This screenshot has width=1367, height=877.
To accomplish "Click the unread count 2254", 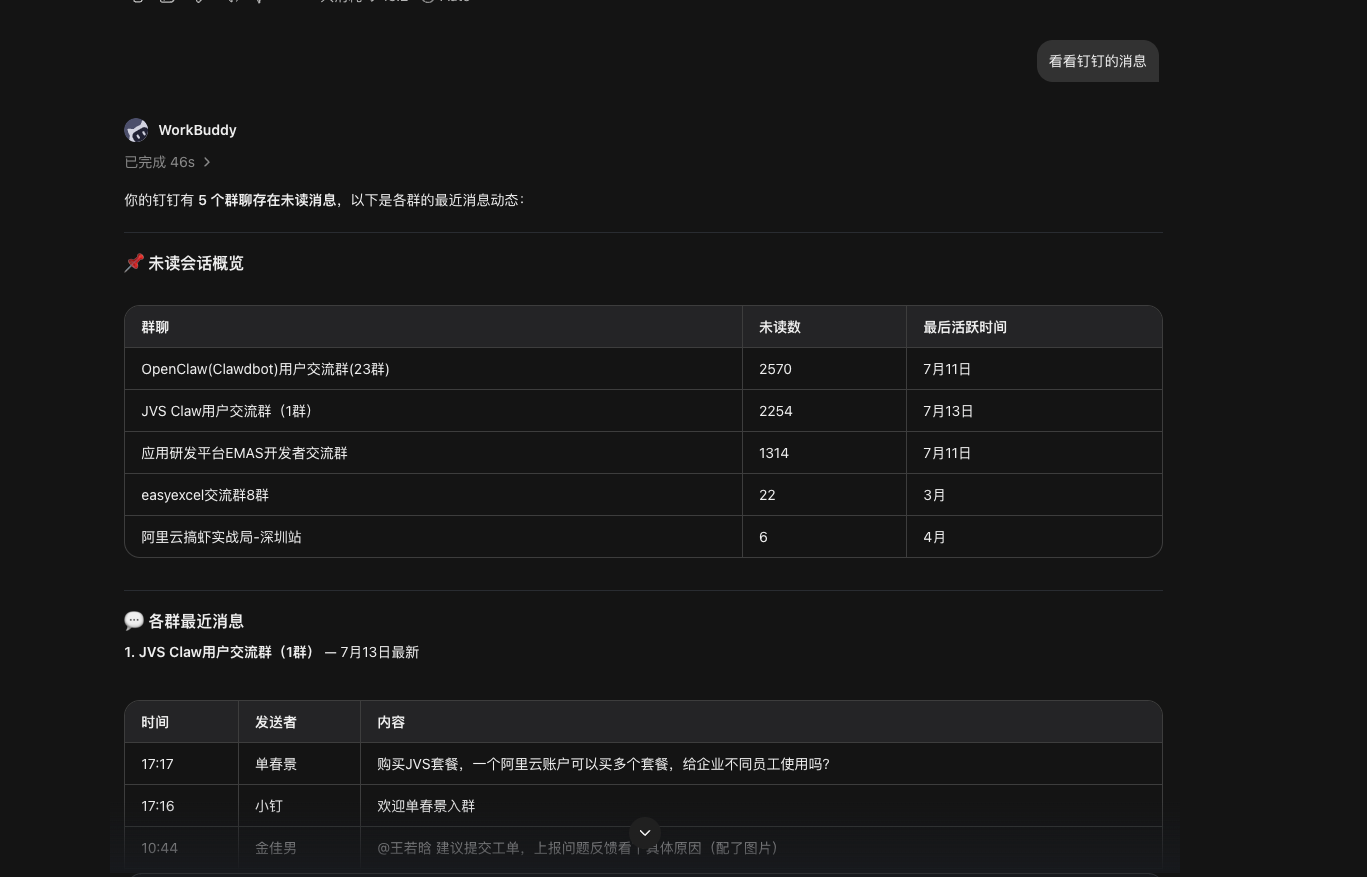I will click(x=776, y=411).
